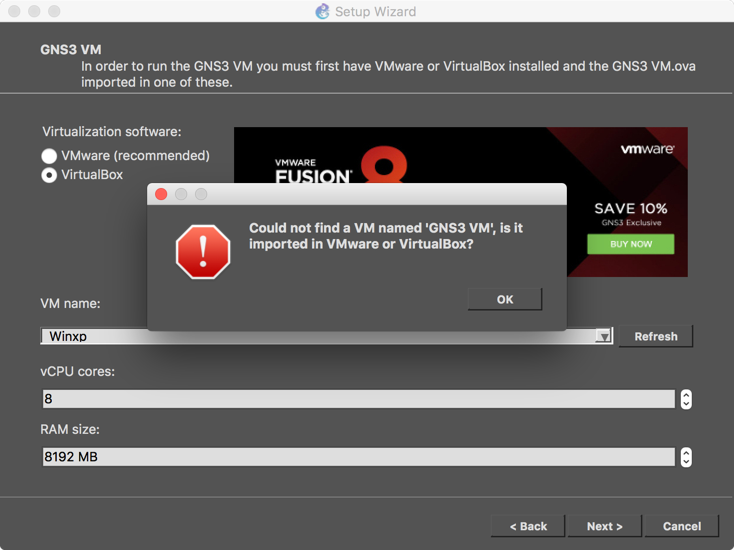The height and width of the screenshot is (550, 734).
Task: Click the vCPU cores input field
Action: point(359,399)
